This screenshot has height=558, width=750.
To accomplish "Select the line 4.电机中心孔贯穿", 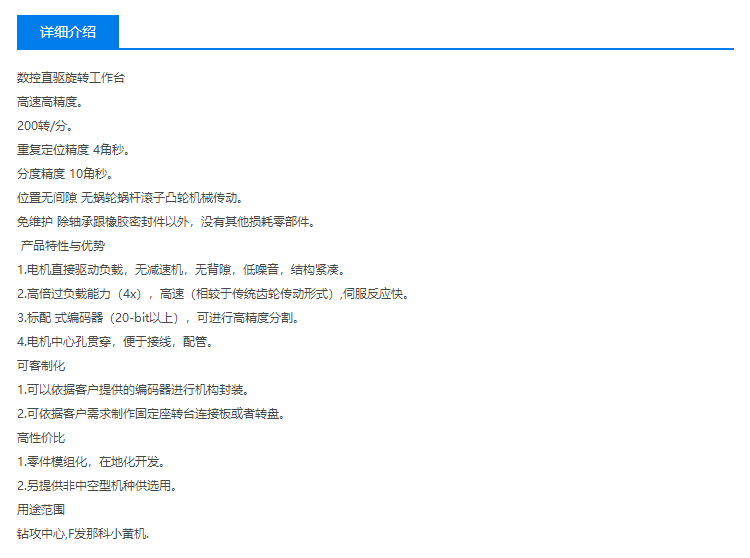I will [x=115, y=342].
